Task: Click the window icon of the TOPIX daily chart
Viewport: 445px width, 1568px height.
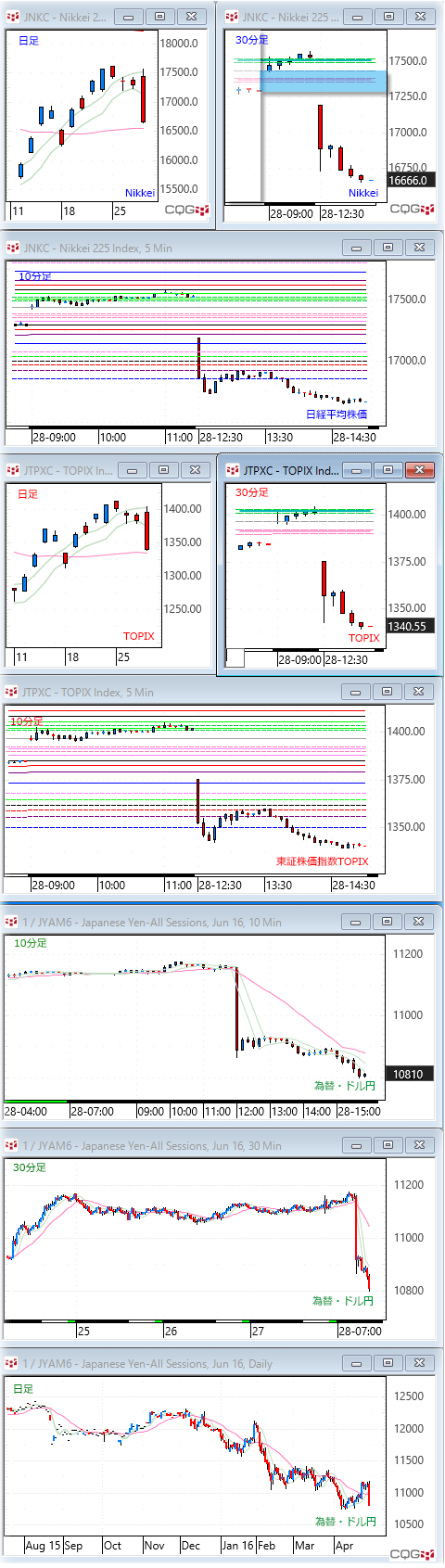Action: click(13, 470)
